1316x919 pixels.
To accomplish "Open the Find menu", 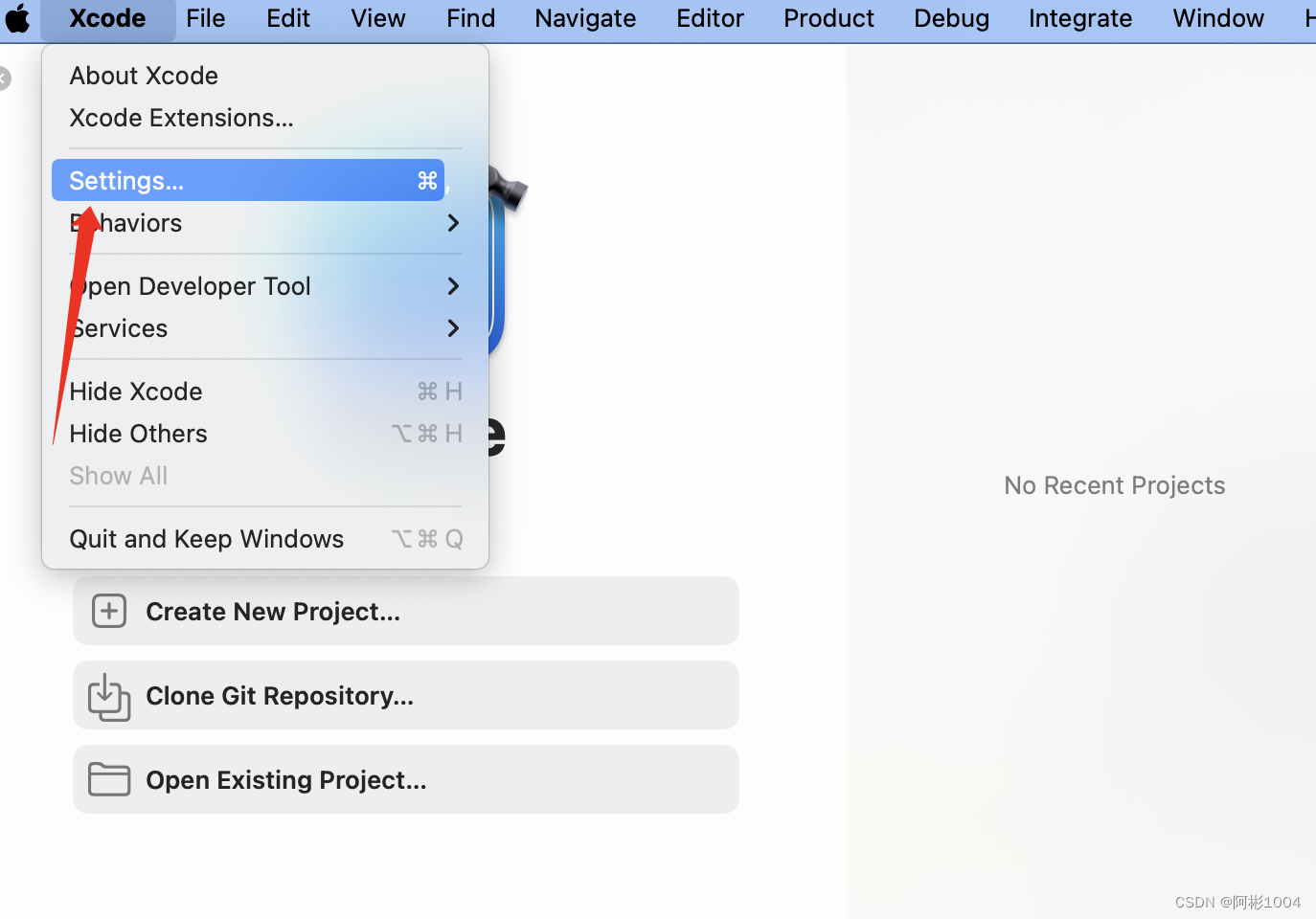I will (471, 18).
